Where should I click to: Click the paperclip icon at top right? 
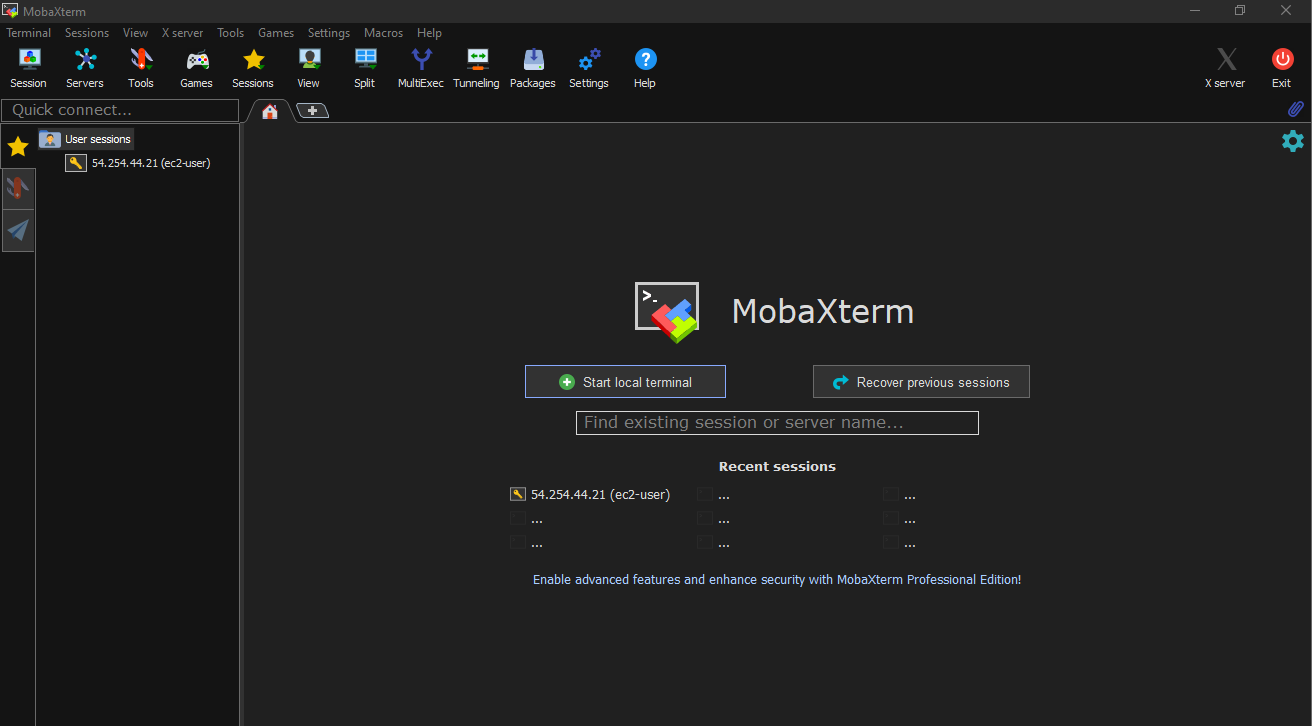coord(1295,109)
